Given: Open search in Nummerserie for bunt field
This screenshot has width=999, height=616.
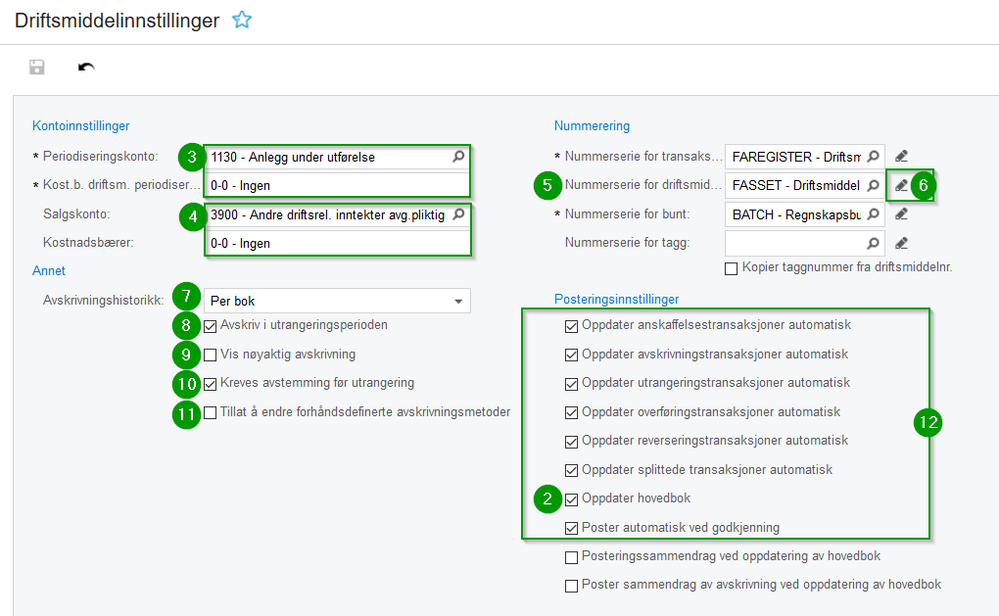Looking at the screenshot, I should (x=873, y=215).
